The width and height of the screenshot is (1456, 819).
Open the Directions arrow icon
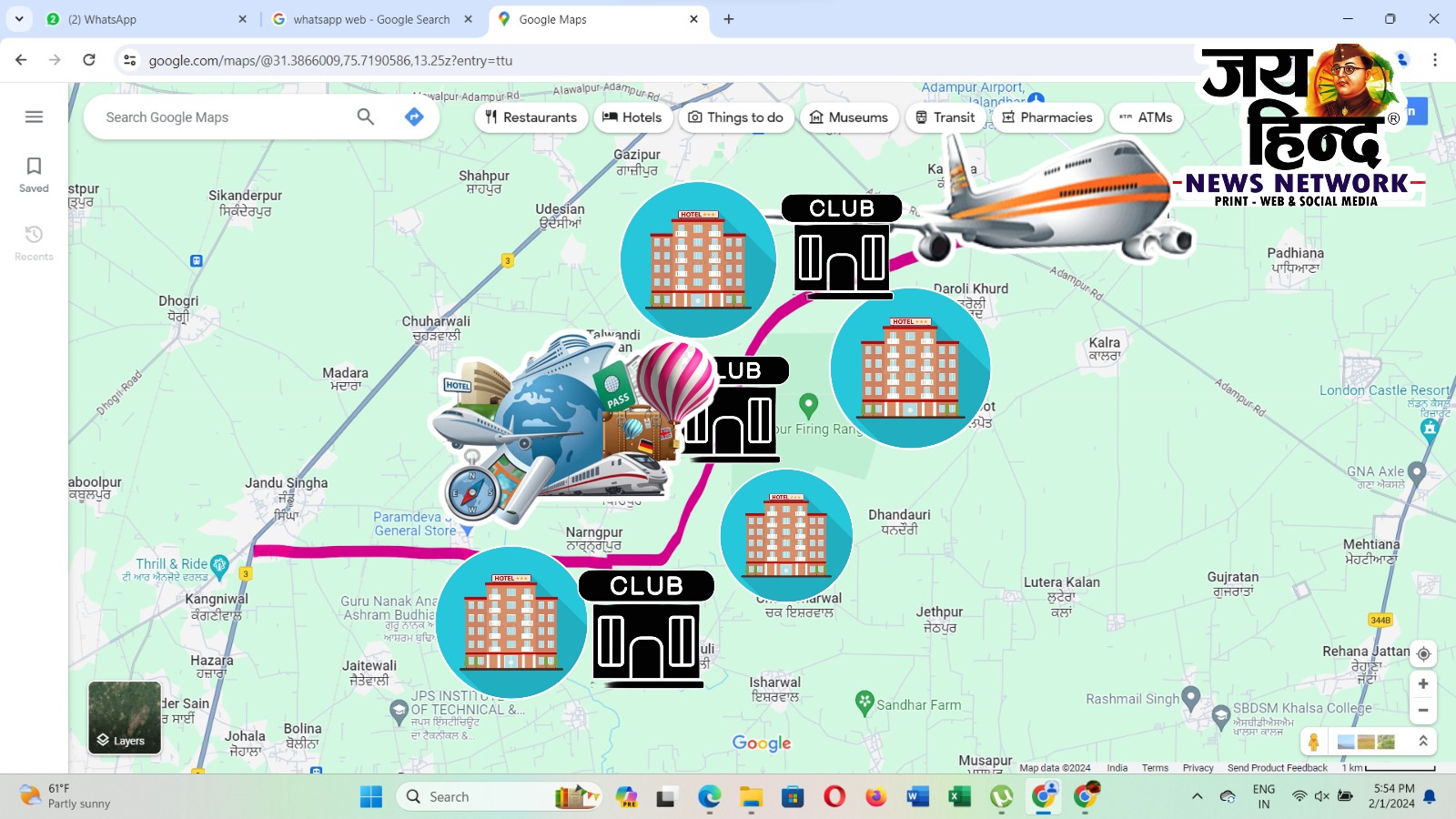[414, 116]
